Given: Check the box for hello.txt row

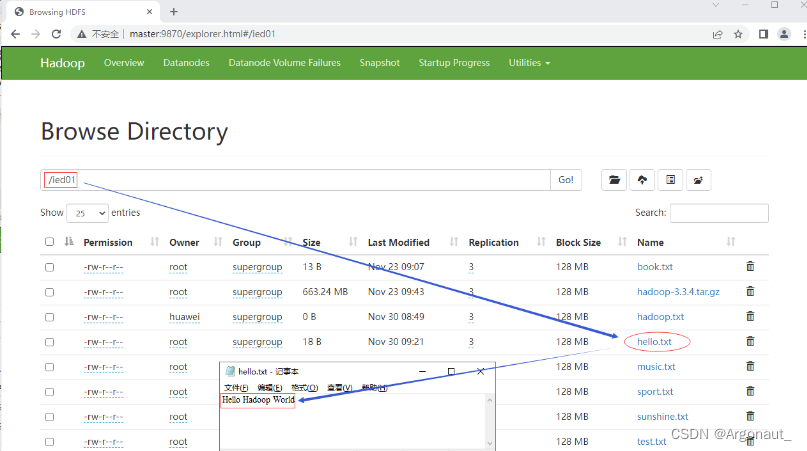Looking at the screenshot, I should tap(49, 342).
